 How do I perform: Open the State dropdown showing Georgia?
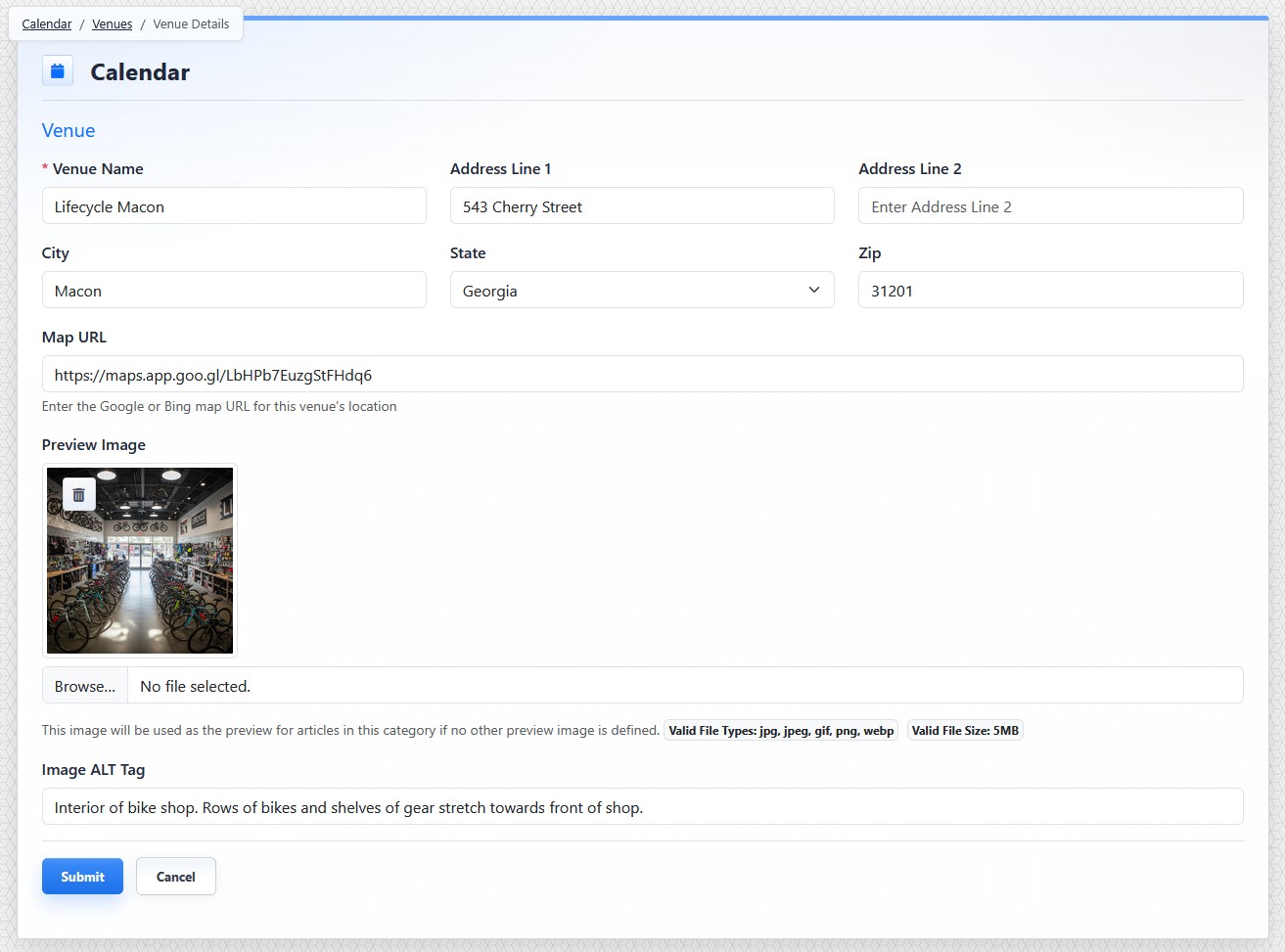[642, 290]
